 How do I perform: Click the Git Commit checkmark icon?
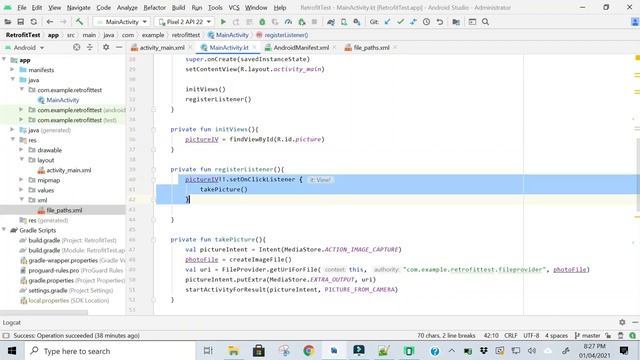click(x=400, y=22)
